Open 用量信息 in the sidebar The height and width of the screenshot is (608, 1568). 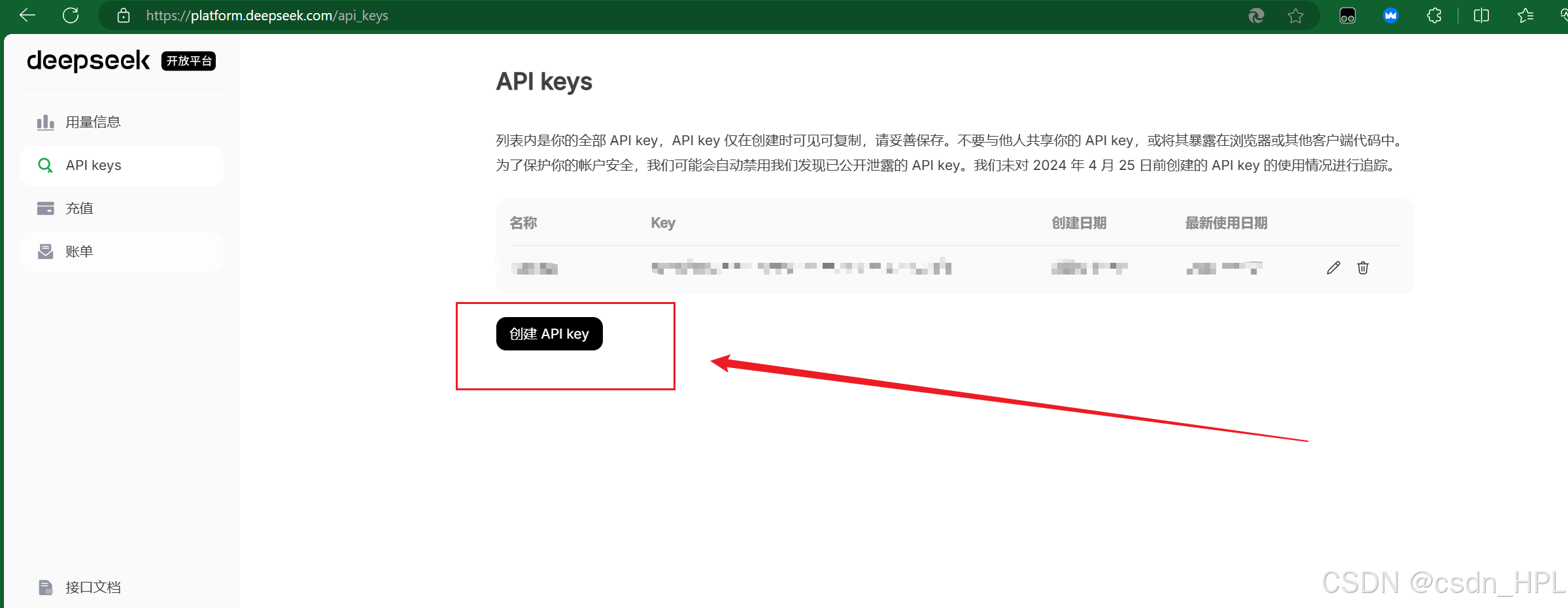tap(122, 122)
